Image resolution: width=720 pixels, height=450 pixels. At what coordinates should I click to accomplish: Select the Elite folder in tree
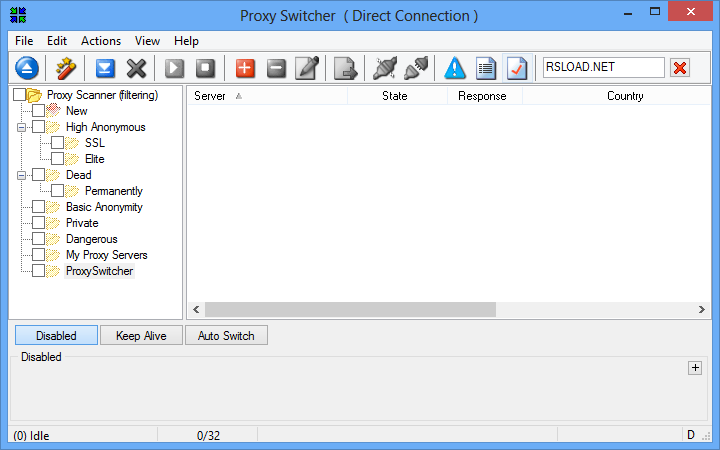coord(95,159)
